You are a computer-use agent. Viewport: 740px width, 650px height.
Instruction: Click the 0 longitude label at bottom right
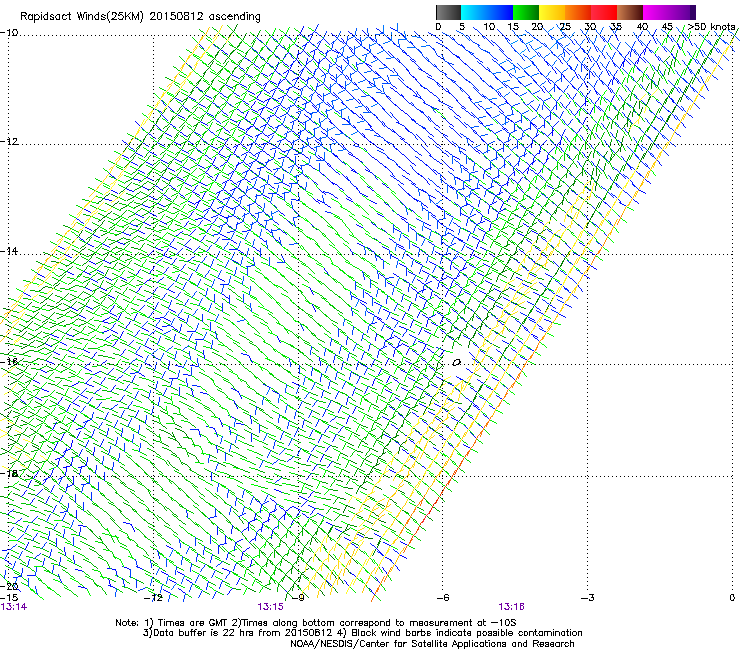pyautogui.click(x=732, y=598)
